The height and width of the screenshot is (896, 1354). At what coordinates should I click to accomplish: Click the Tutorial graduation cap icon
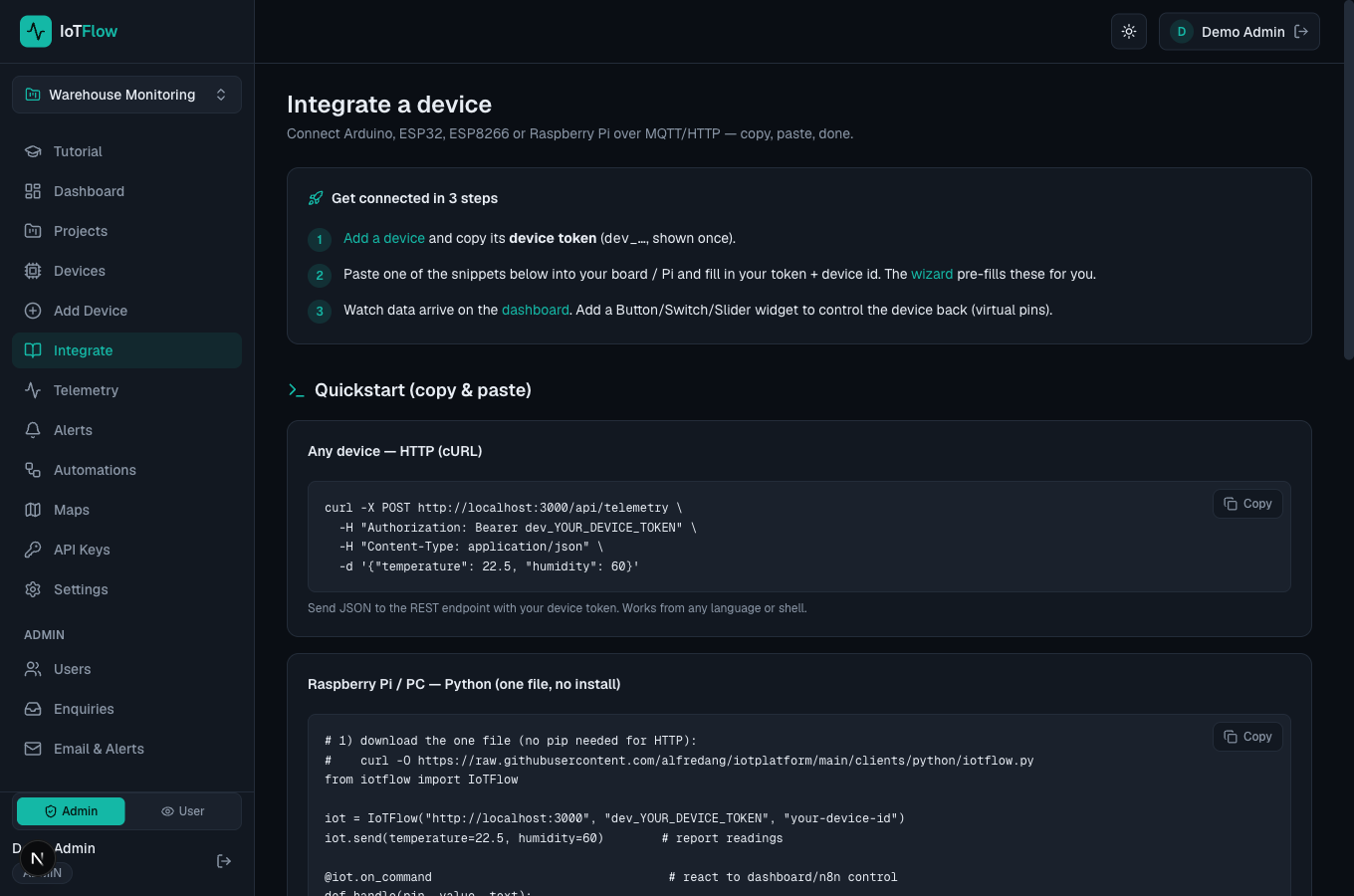[33, 151]
